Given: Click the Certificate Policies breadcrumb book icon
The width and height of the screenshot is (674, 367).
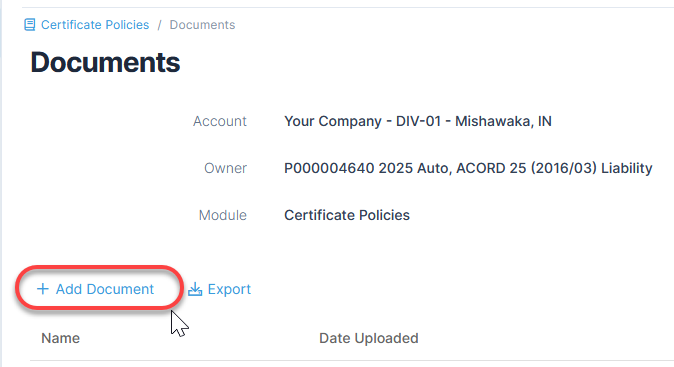Looking at the screenshot, I should [29, 25].
